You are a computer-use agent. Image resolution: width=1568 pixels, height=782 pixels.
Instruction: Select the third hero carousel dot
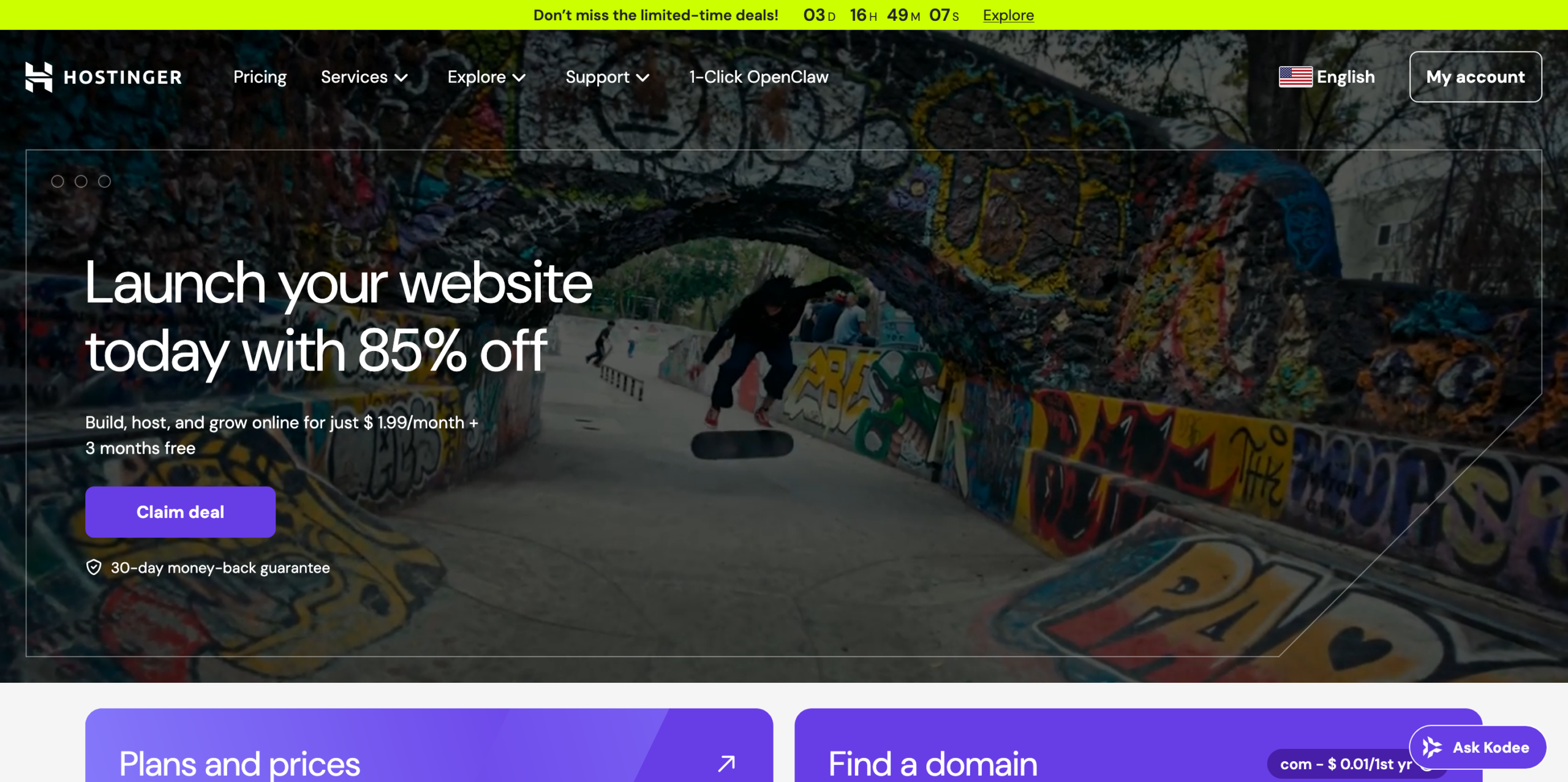(x=105, y=181)
